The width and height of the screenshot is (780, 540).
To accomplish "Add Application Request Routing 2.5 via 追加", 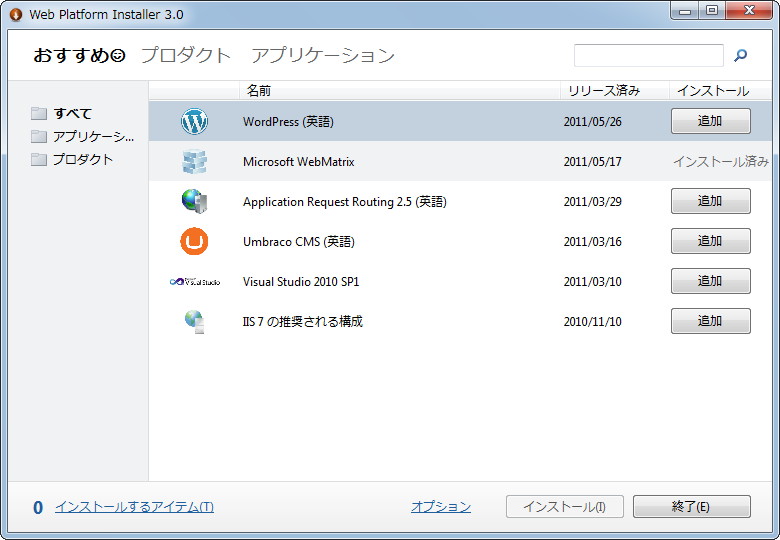I will 710,201.
